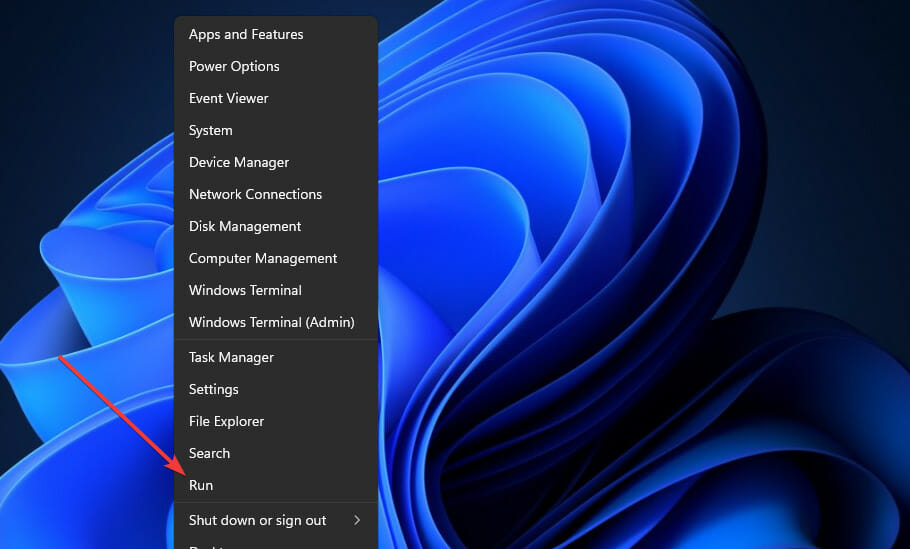
Task: Launch File Explorer
Action: pyautogui.click(x=226, y=421)
